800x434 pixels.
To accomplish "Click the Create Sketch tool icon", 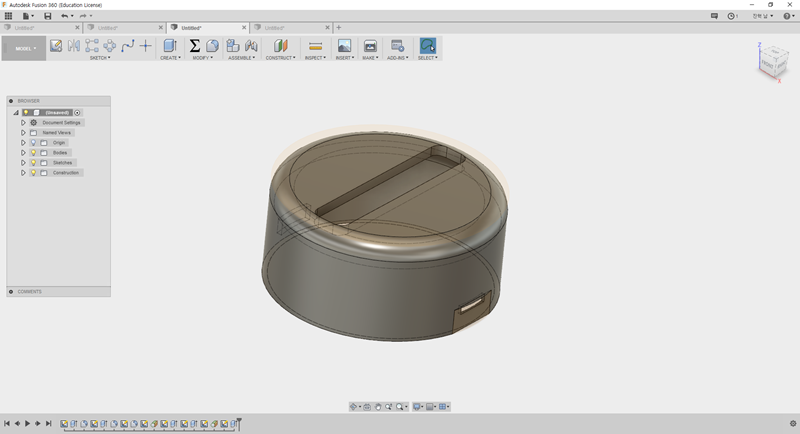I will (56, 46).
